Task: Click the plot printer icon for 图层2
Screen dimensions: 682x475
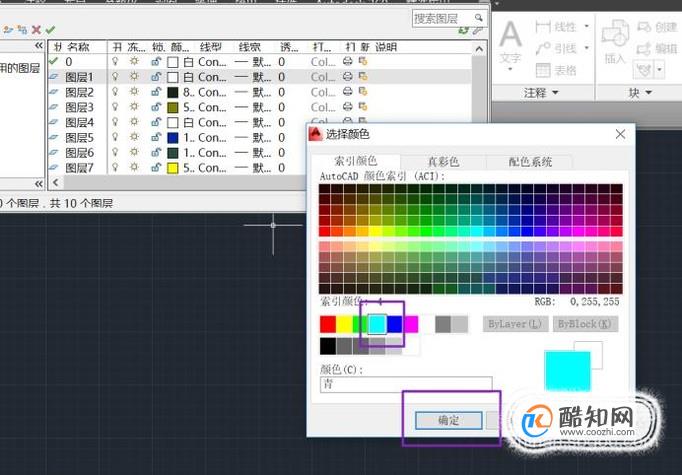Action: coord(347,92)
